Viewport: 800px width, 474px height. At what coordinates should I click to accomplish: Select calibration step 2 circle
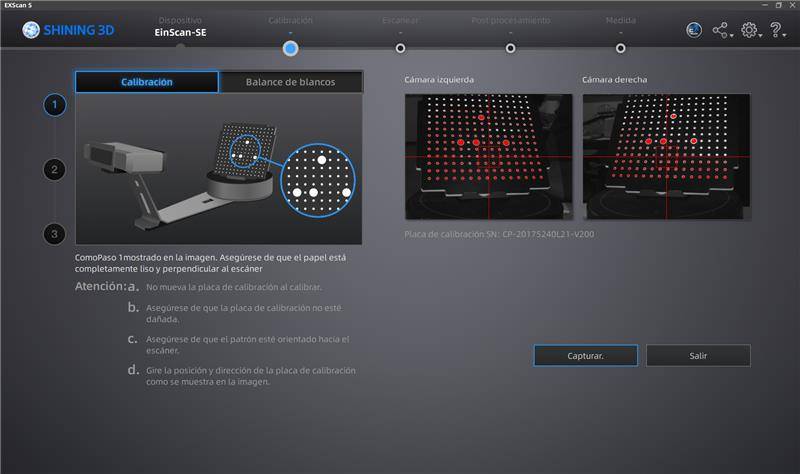pyautogui.click(x=55, y=169)
